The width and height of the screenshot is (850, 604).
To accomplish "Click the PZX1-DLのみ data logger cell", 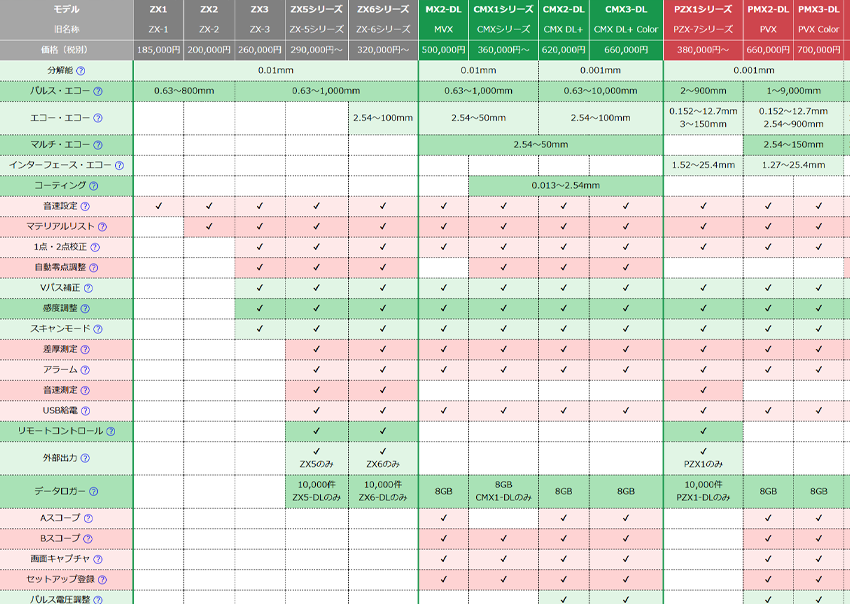I will pos(703,492).
